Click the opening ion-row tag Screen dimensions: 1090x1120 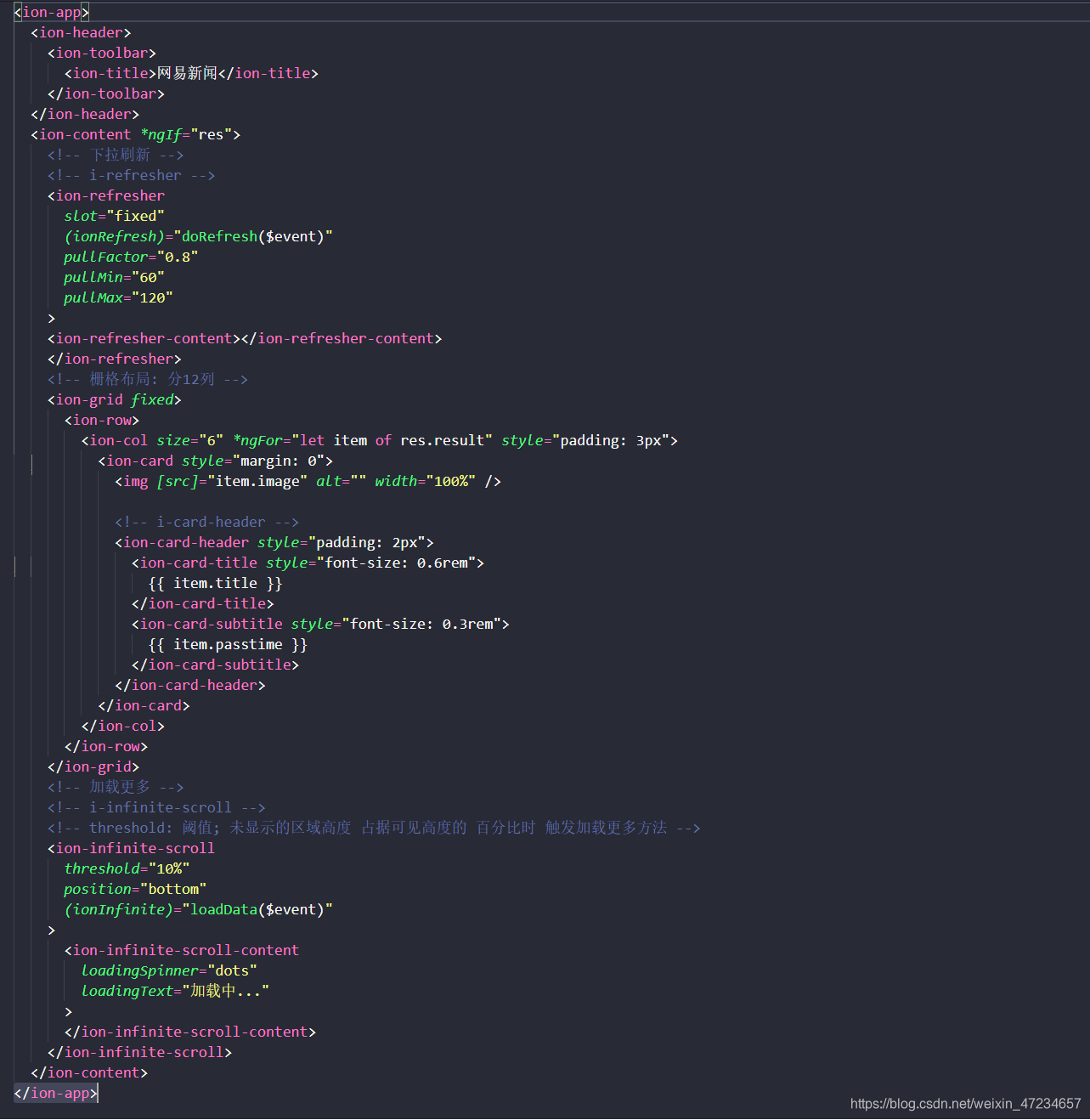pos(102,420)
